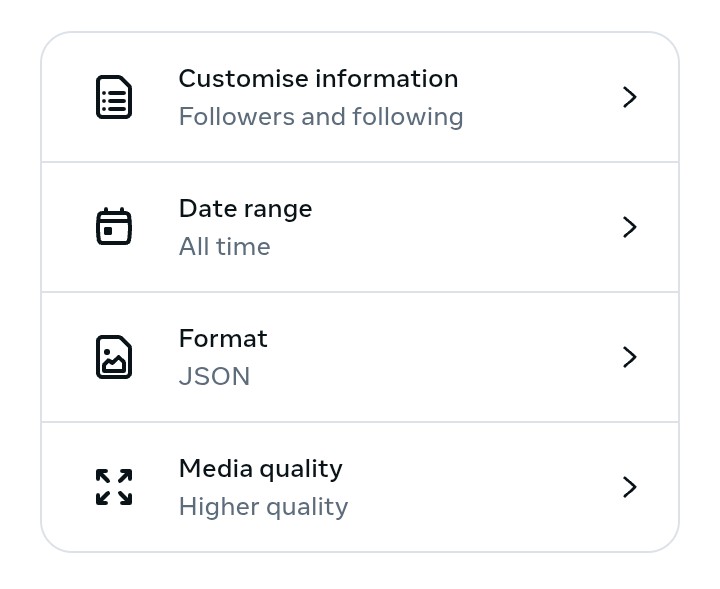720x589 pixels.
Task: Click the Followers and following subtitle
Action: click(321, 117)
